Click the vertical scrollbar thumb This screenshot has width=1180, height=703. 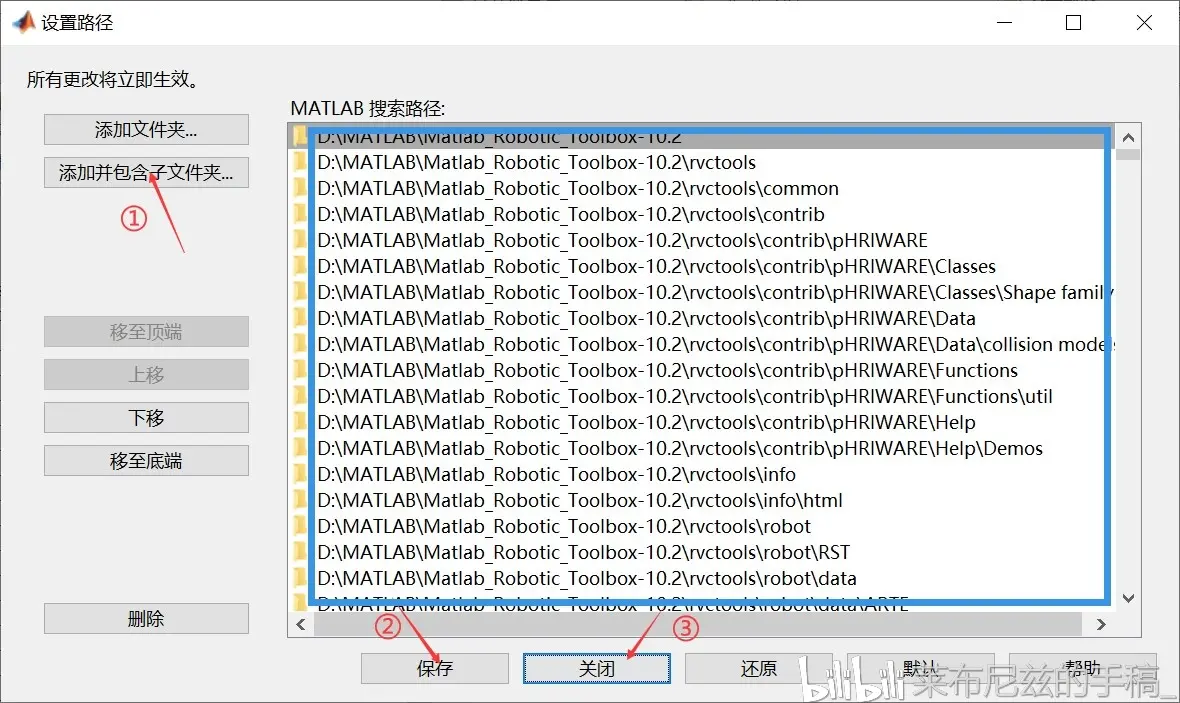(1128, 154)
